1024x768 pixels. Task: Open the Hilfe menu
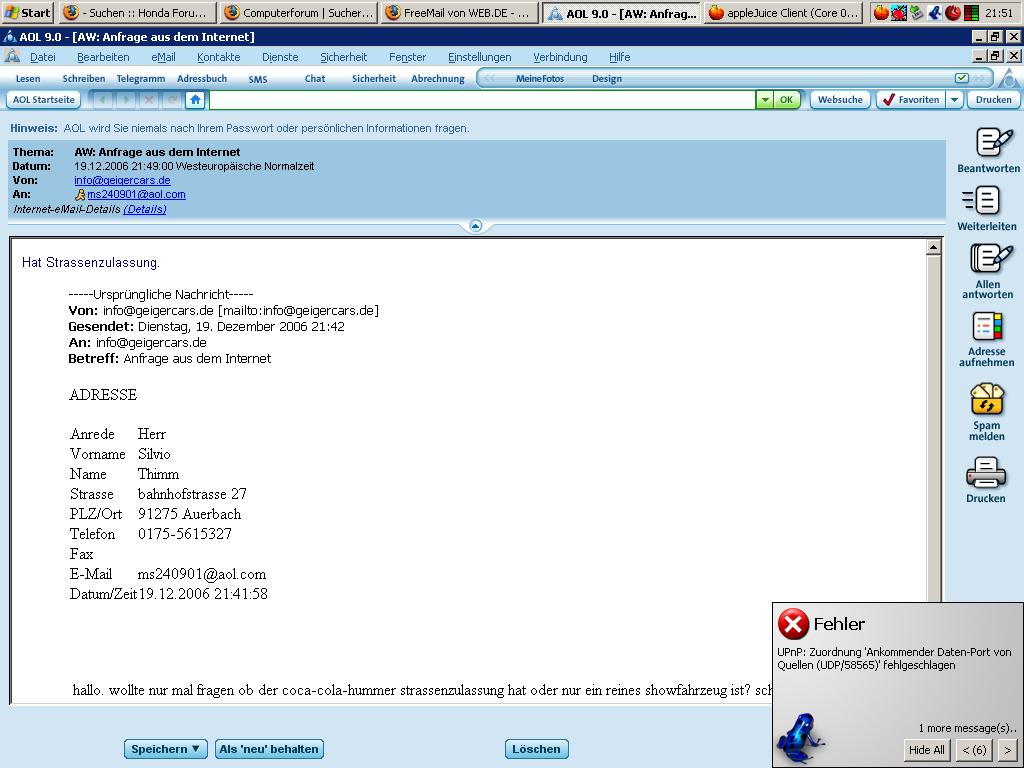click(620, 57)
